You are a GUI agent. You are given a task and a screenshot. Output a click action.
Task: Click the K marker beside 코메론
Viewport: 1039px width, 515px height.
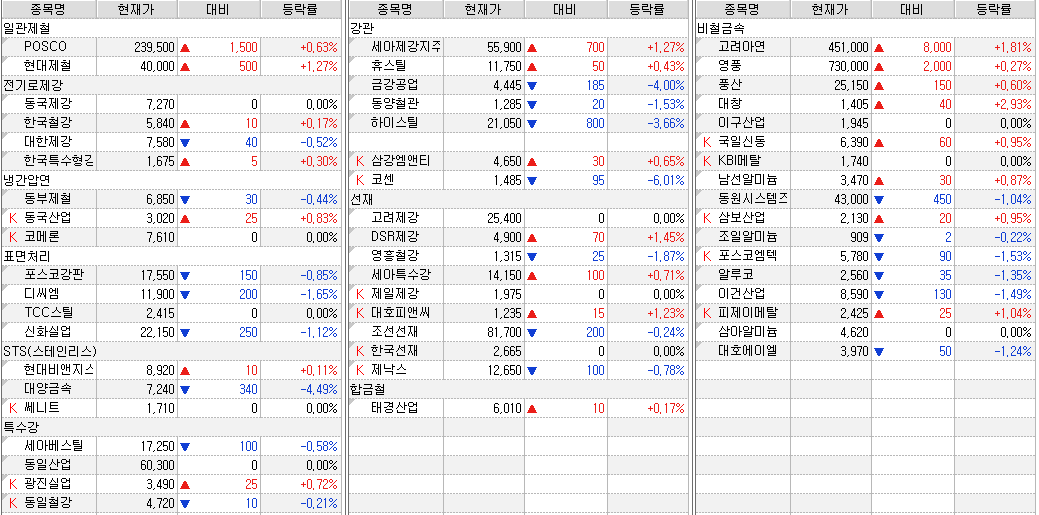[x=13, y=237]
